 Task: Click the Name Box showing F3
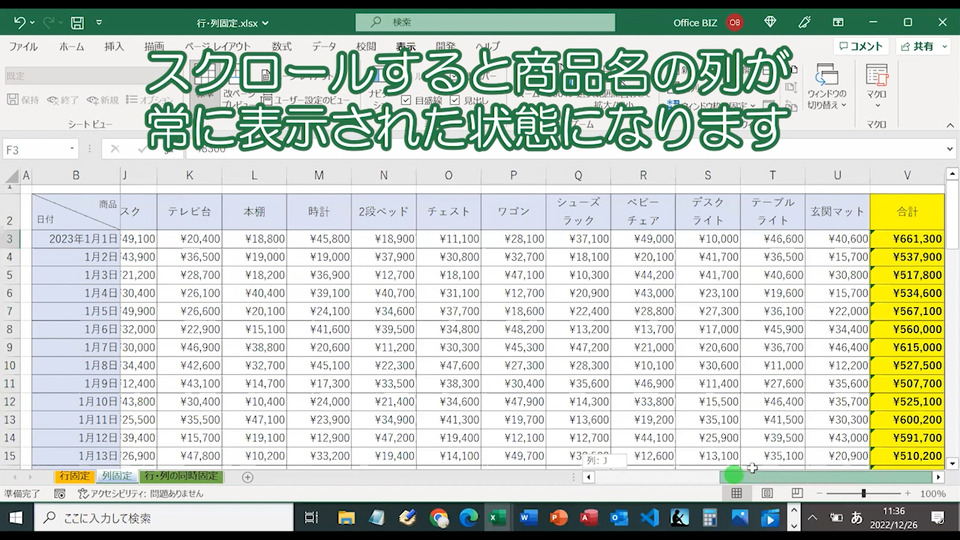pos(34,149)
